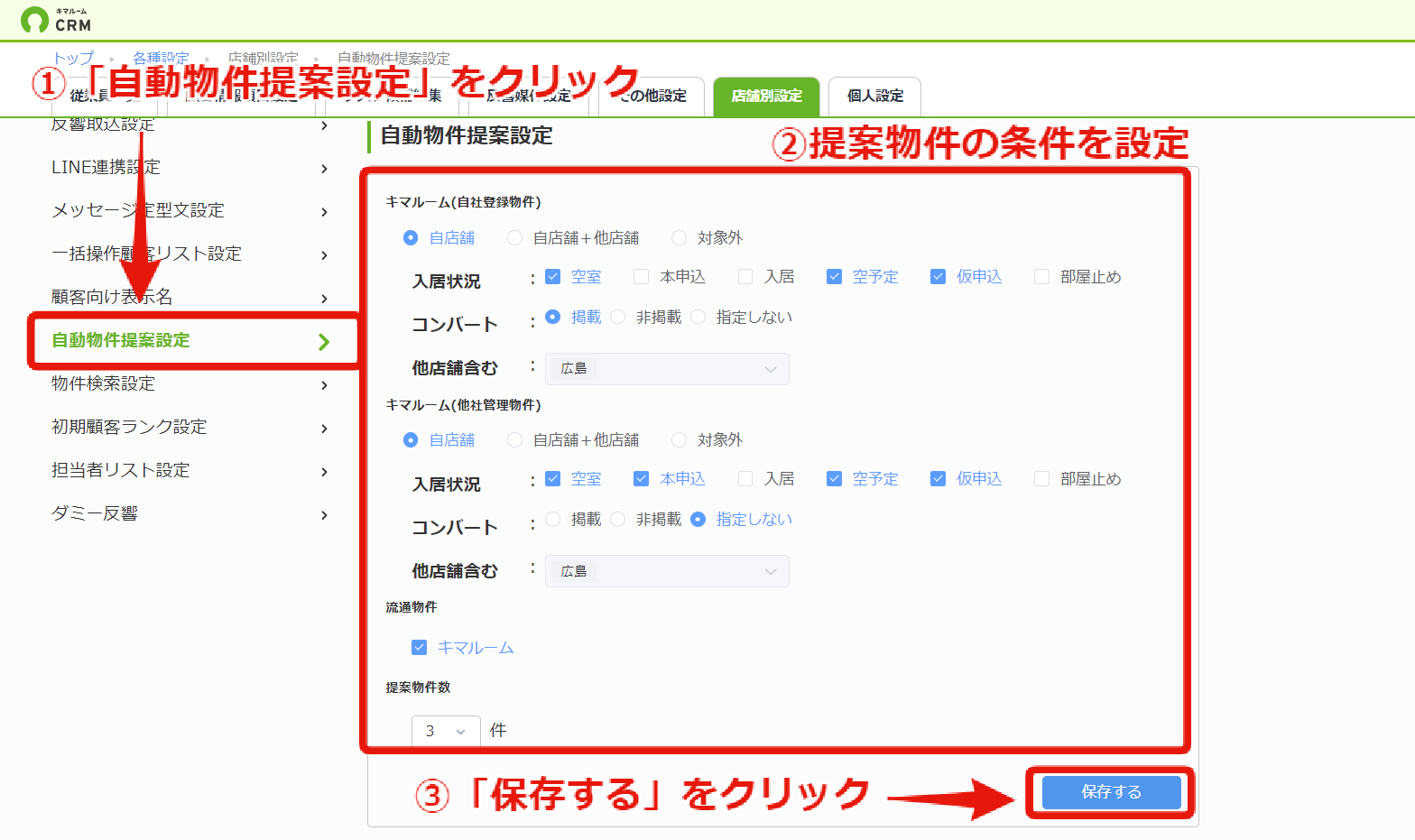Image resolution: width=1415 pixels, height=840 pixels.
Task: Uncheck 空室 in 他社管理物件 入居状況
Action: click(x=553, y=479)
